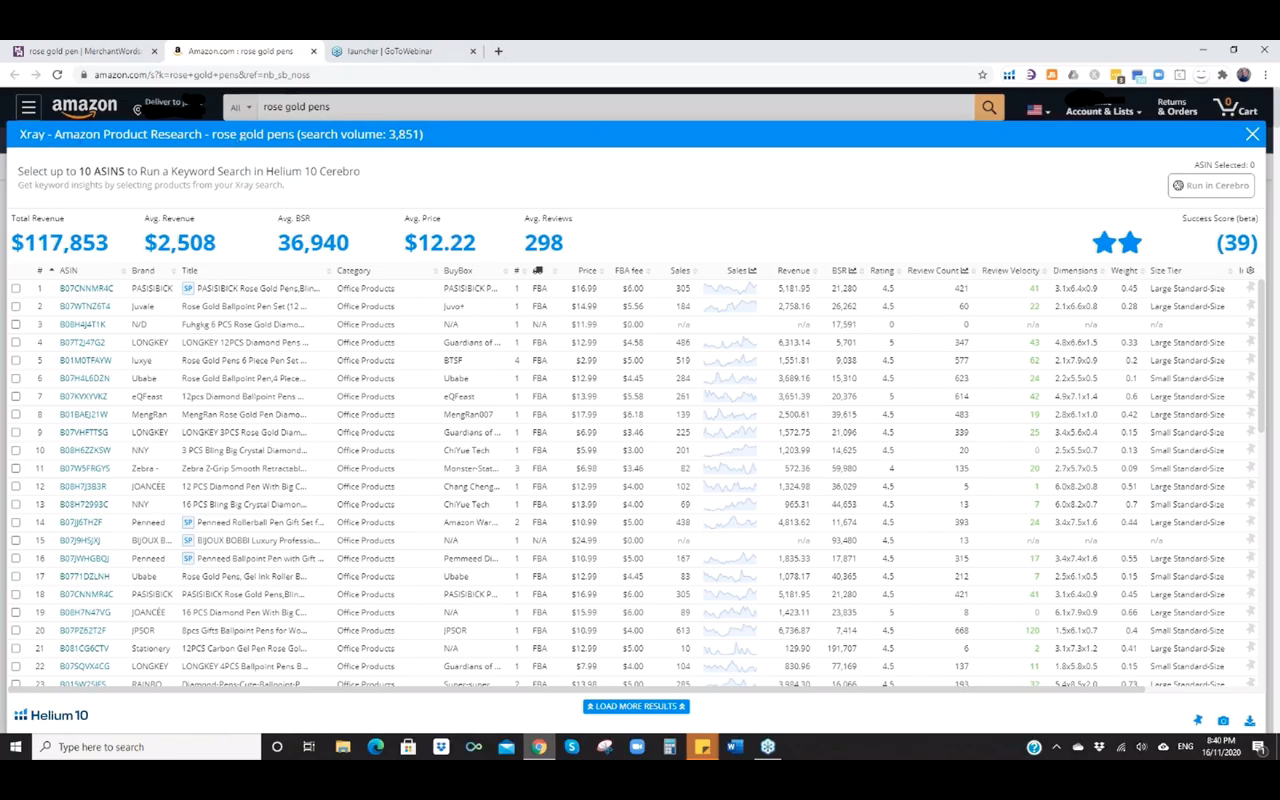Click the Amazon search magnifier button
The height and width of the screenshot is (800, 1280).
pos(989,107)
